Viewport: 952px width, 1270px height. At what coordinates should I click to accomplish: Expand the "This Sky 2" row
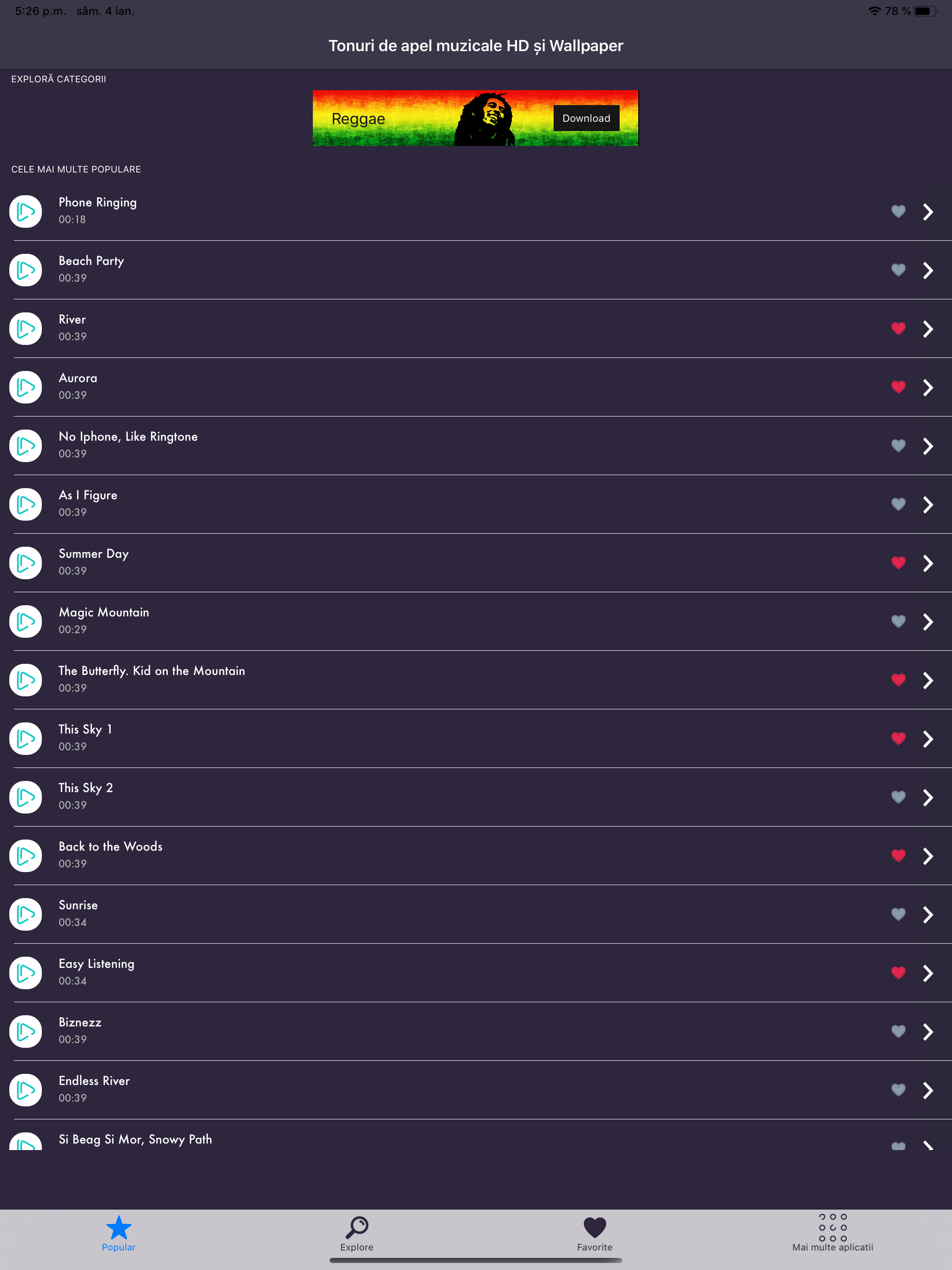(928, 796)
